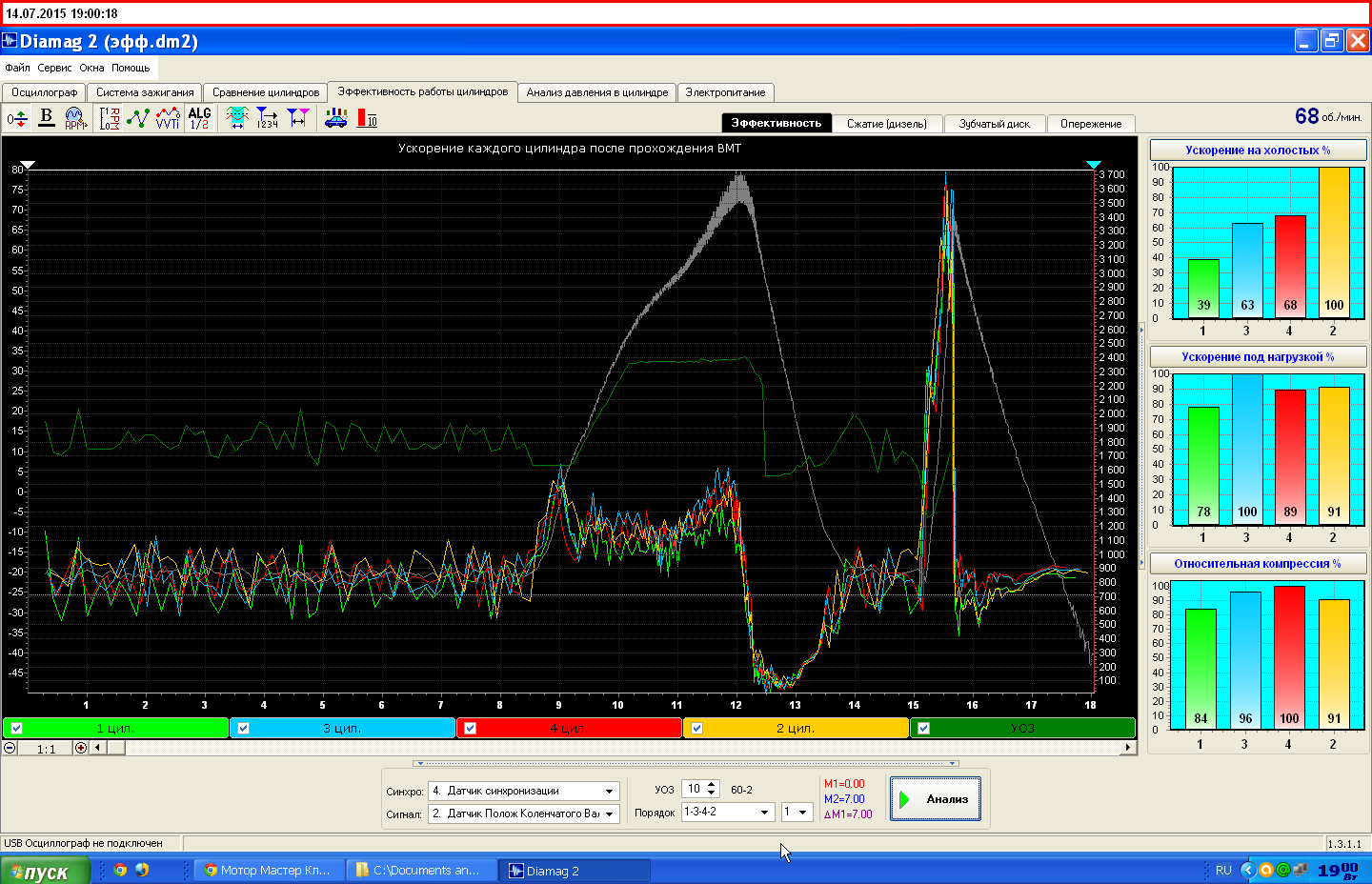
Task: Click Относительная компрессия % header
Action: [x=1258, y=564]
